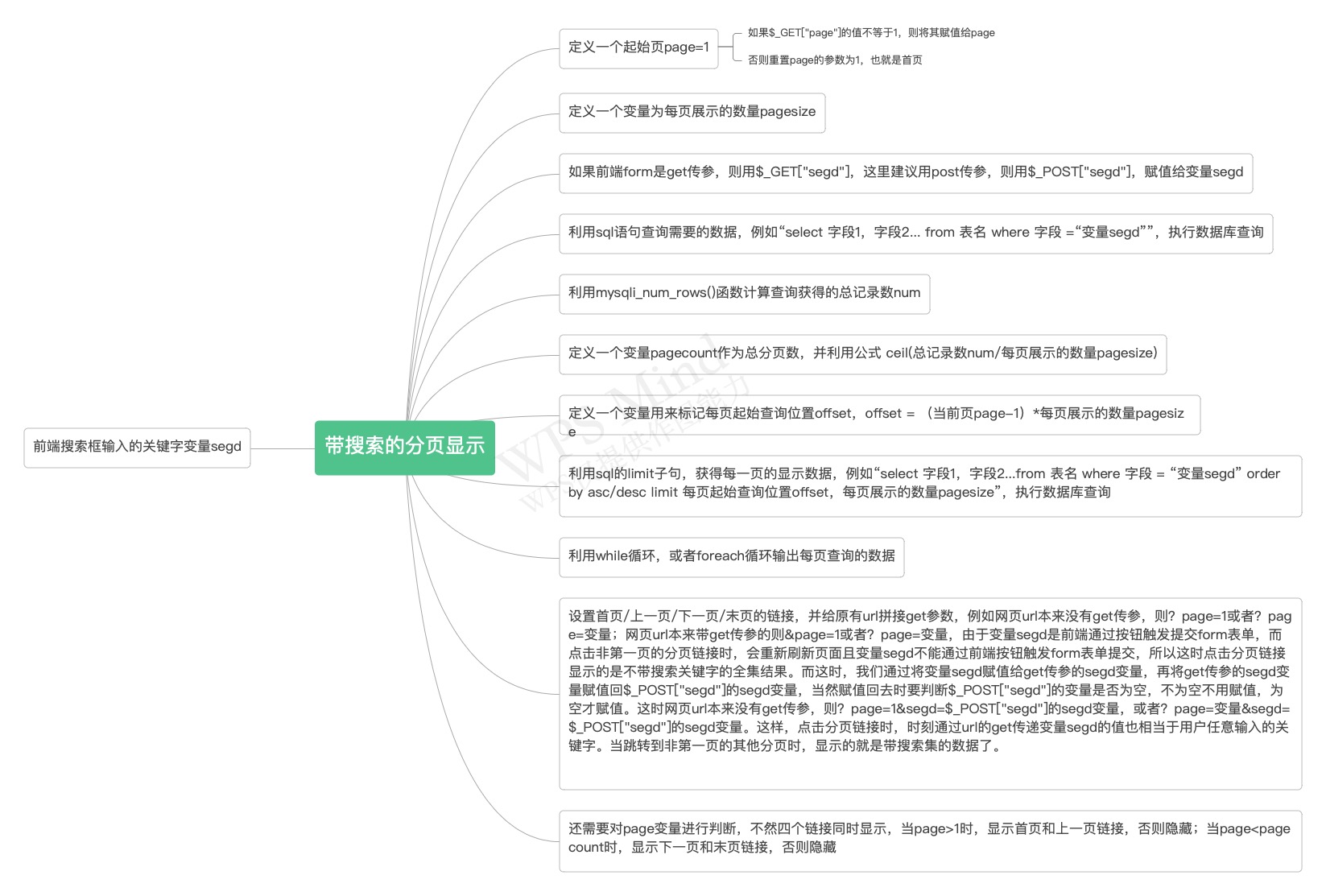Select the node 定义一个起始页page=1

point(638,48)
